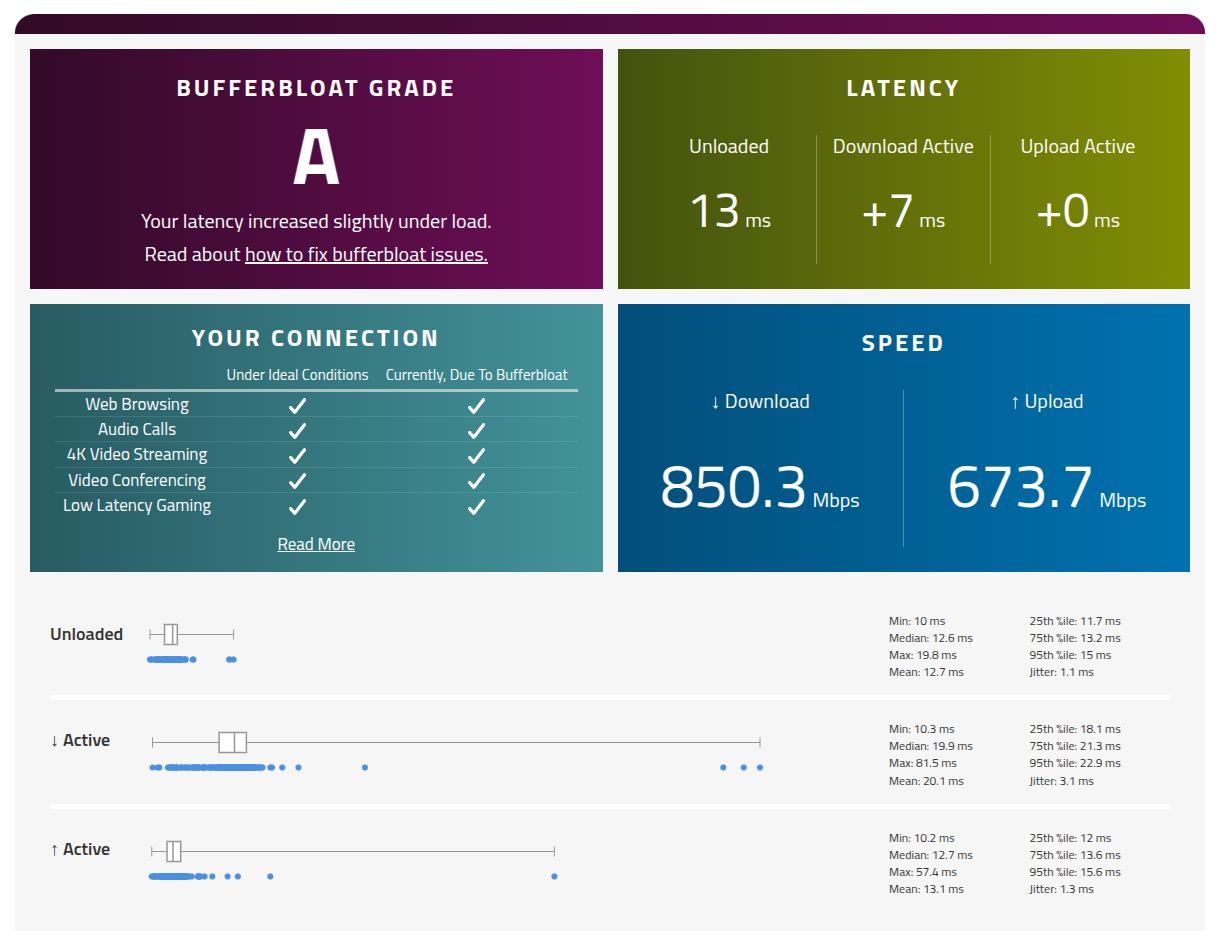Click the Unloaded 25th %ile: 11.7 ms stat
The image size is (1232, 931).
pos(1076,621)
